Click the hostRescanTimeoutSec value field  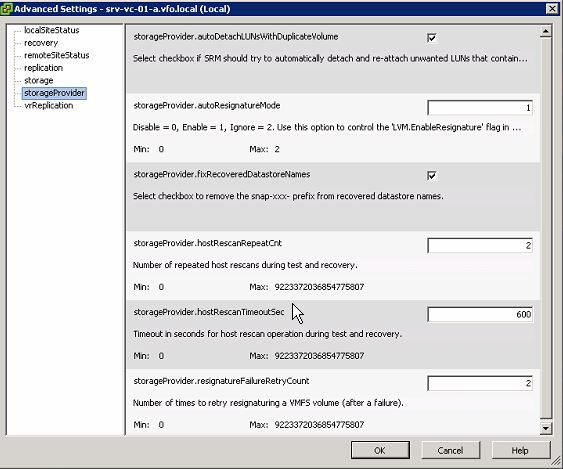tap(480, 315)
